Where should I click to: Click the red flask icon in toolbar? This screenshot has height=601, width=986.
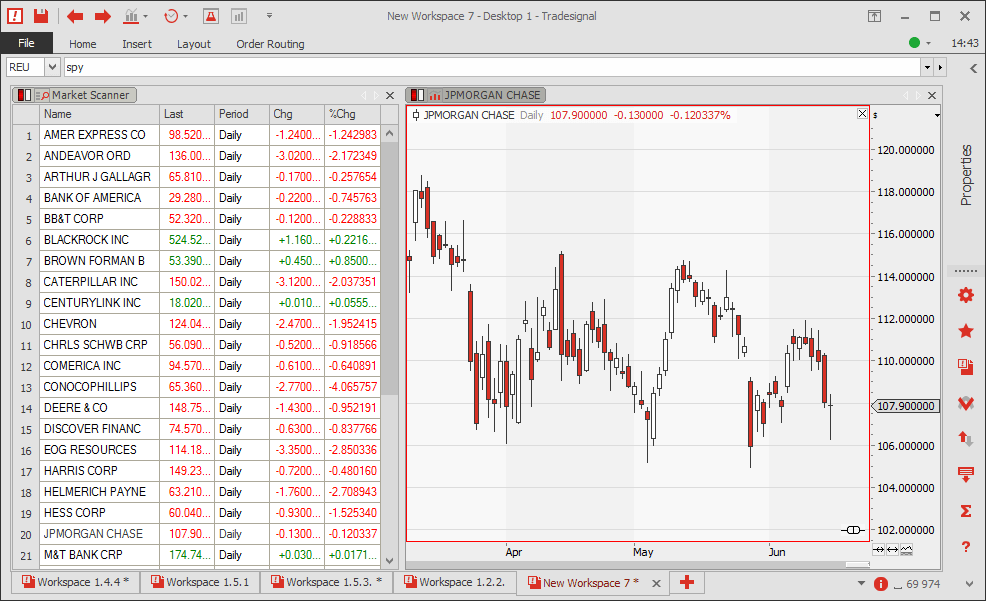click(x=211, y=16)
